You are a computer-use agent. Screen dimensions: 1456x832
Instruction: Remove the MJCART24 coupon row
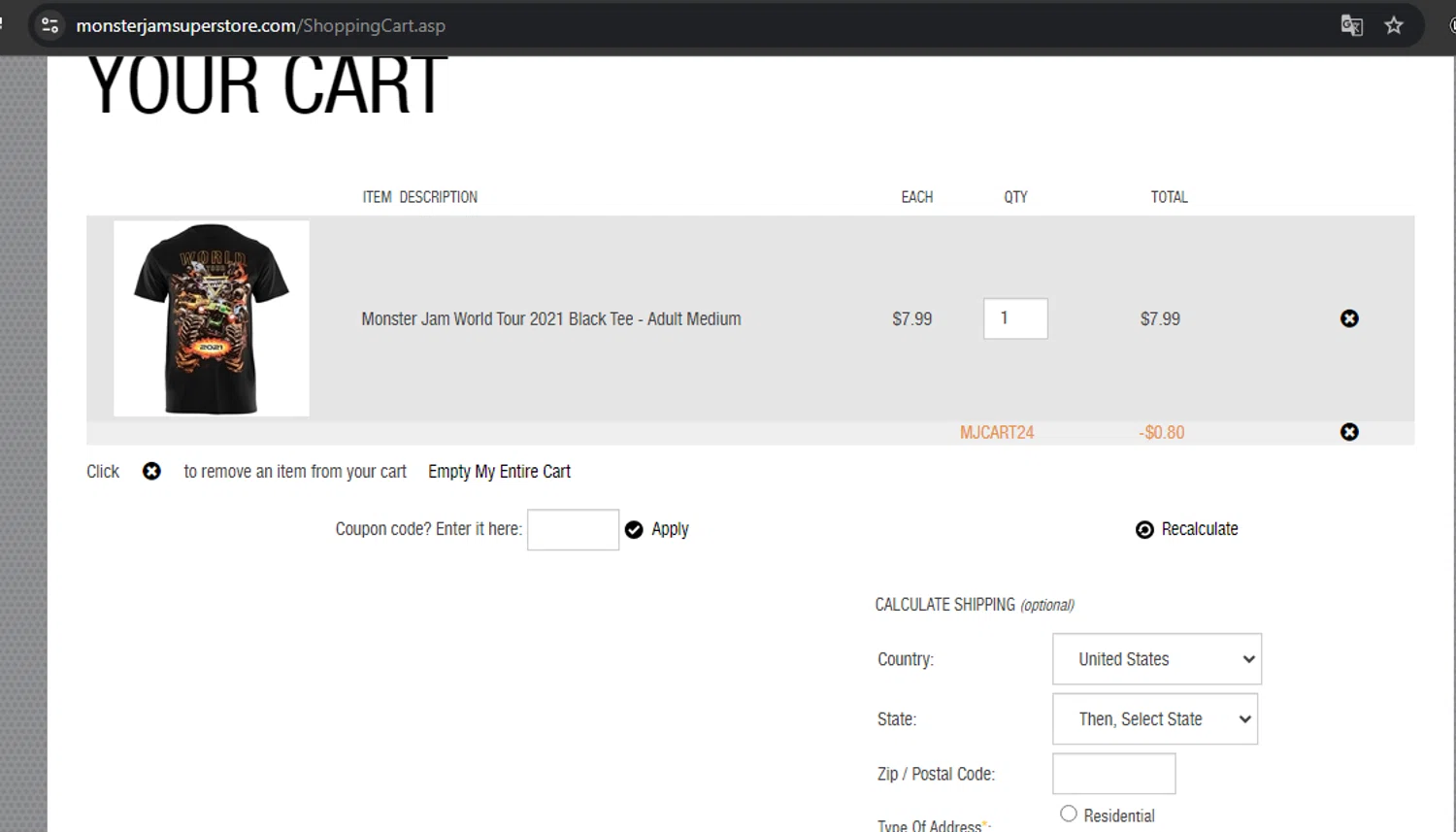click(x=1349, y=432)
